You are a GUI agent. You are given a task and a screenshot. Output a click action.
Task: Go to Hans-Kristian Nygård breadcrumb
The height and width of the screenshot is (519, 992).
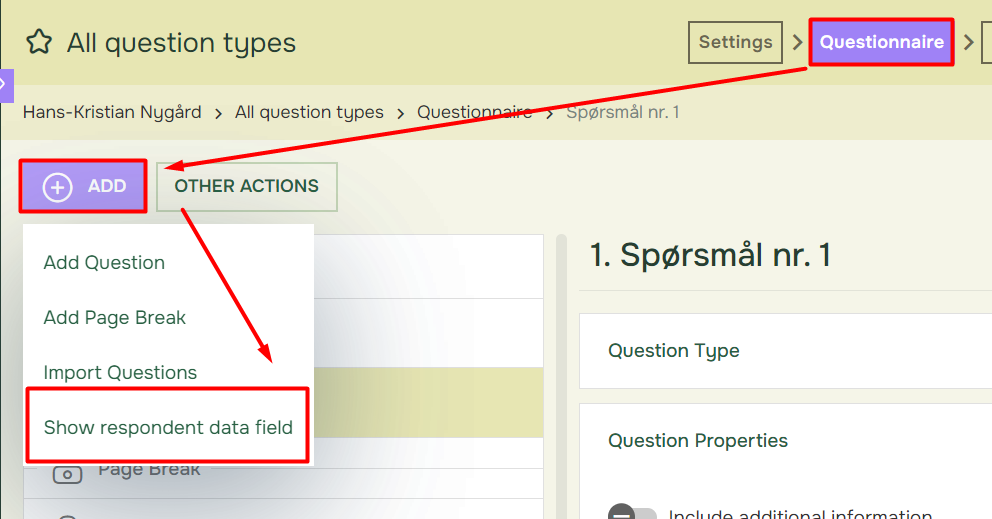[112, 113]
